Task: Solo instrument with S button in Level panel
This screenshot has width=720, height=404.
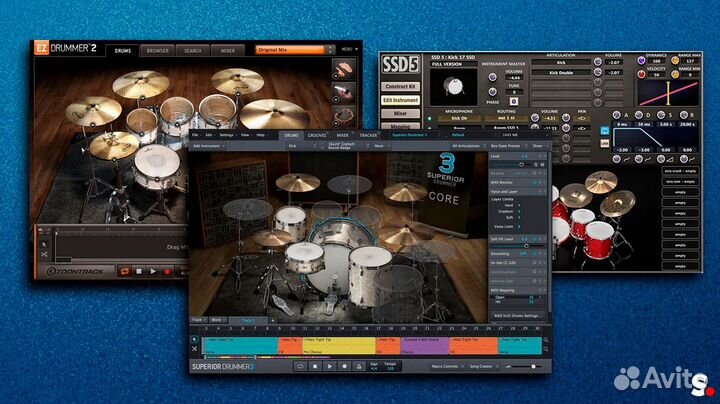Action: point(536,164)
